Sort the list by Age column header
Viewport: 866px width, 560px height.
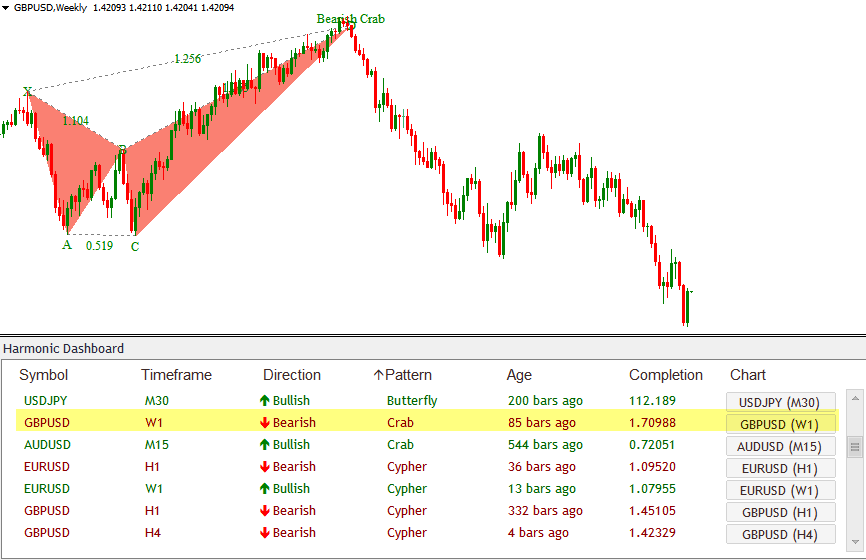[x=519, y=375]
